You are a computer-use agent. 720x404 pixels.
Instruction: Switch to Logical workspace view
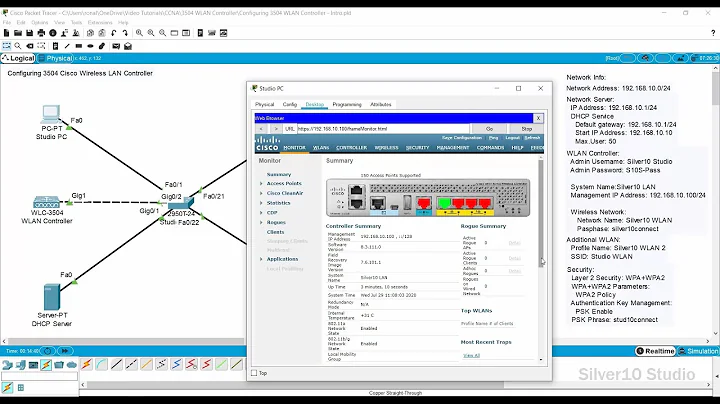[x=18, y=58]
